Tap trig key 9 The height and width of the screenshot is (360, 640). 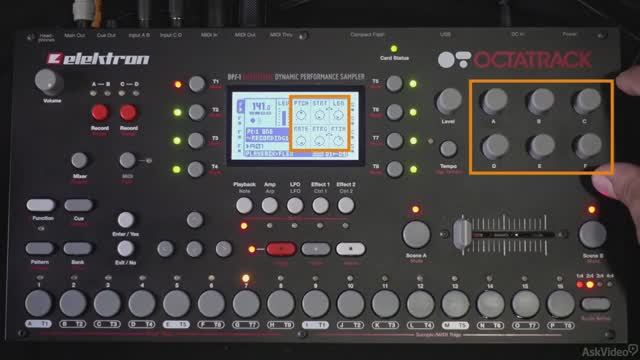tap(316, 304)
